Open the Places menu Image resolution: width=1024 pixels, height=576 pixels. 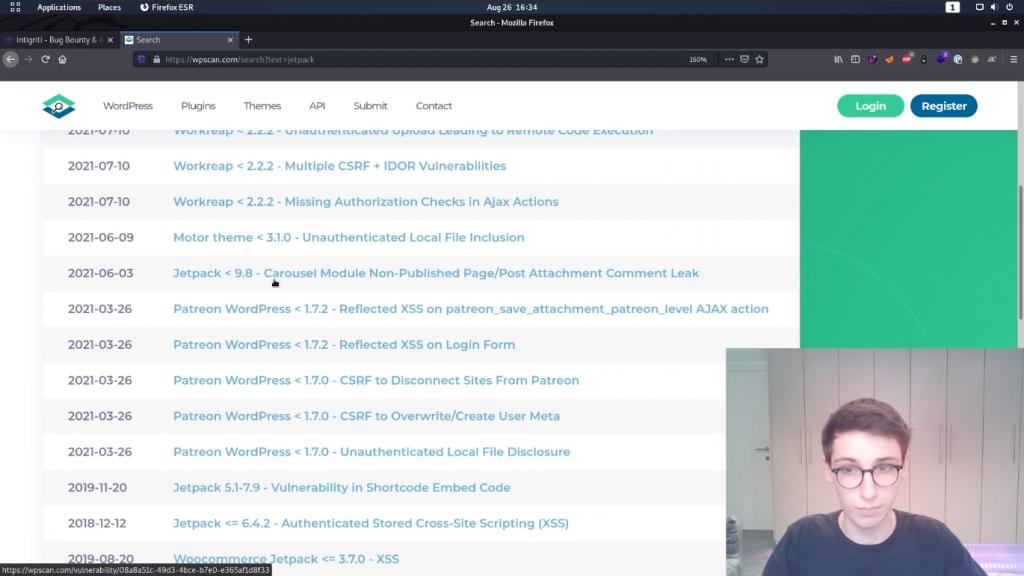[109, 7]
